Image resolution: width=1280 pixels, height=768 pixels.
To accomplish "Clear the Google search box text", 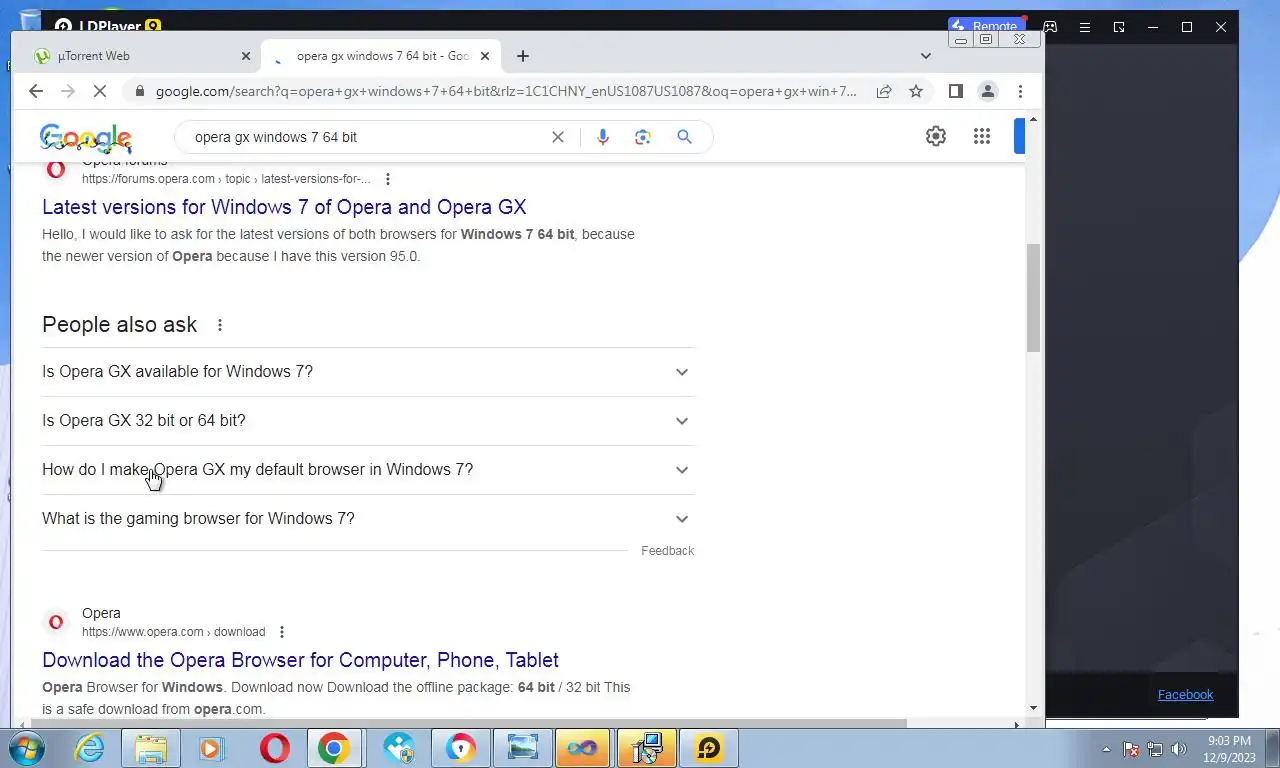I will tap(558, 137).
